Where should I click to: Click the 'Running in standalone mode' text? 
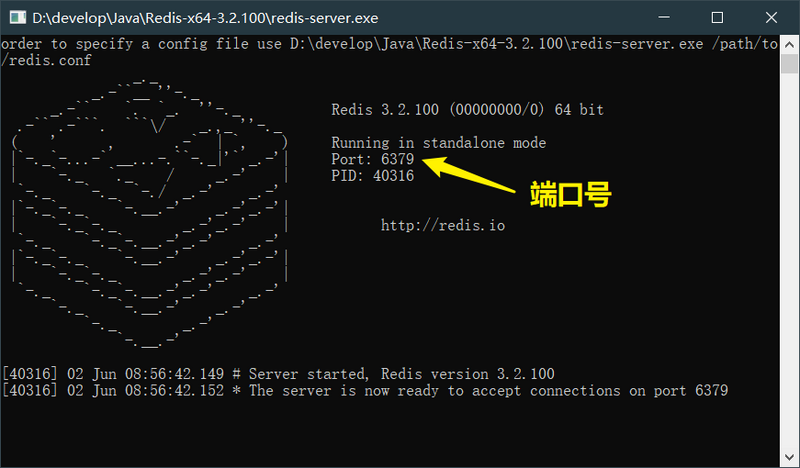[x=438, y=143]
